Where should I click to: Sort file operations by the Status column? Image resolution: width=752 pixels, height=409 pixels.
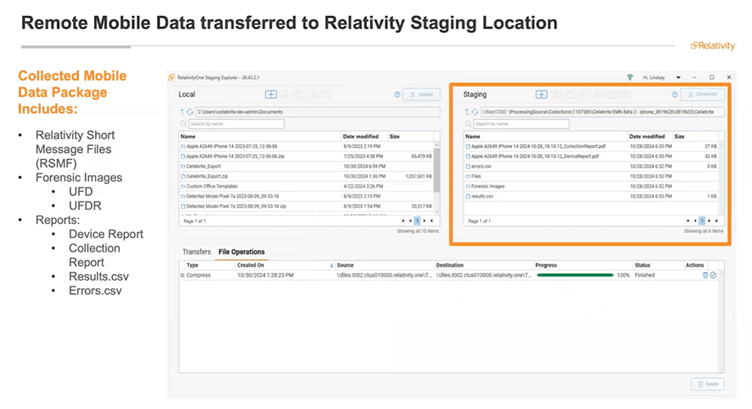658,265
